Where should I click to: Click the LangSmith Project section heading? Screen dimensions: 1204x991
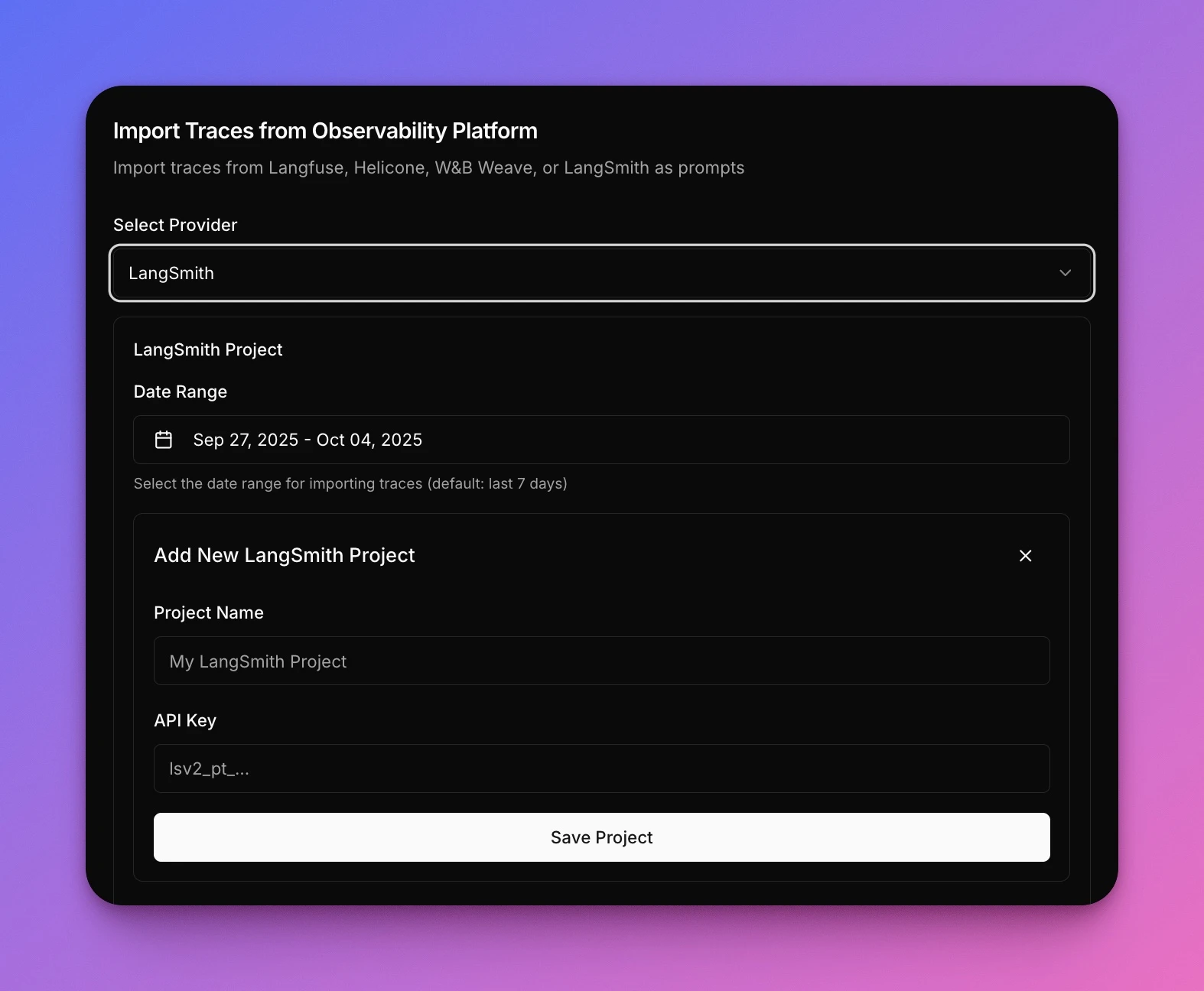click(x=208, y=349)
